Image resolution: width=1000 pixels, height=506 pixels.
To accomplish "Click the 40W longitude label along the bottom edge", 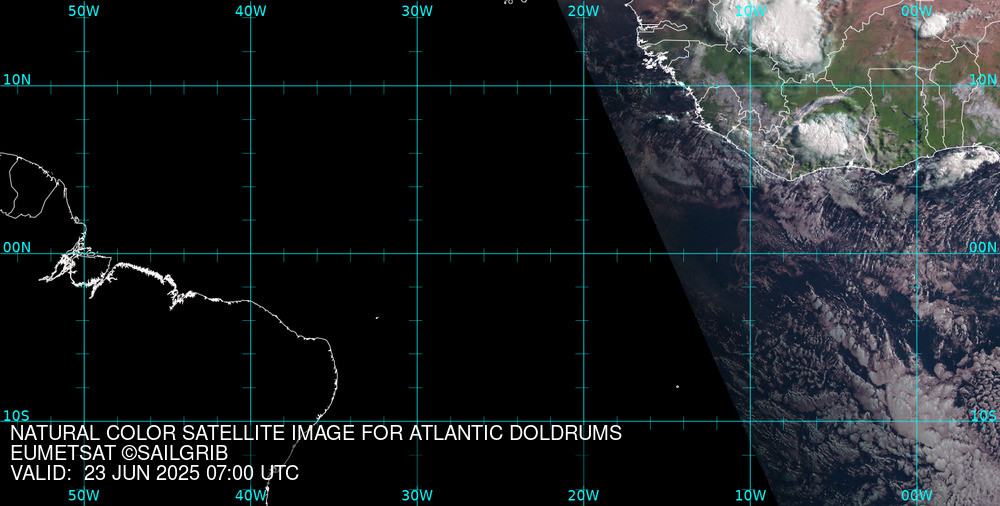I will coord(251,495).
